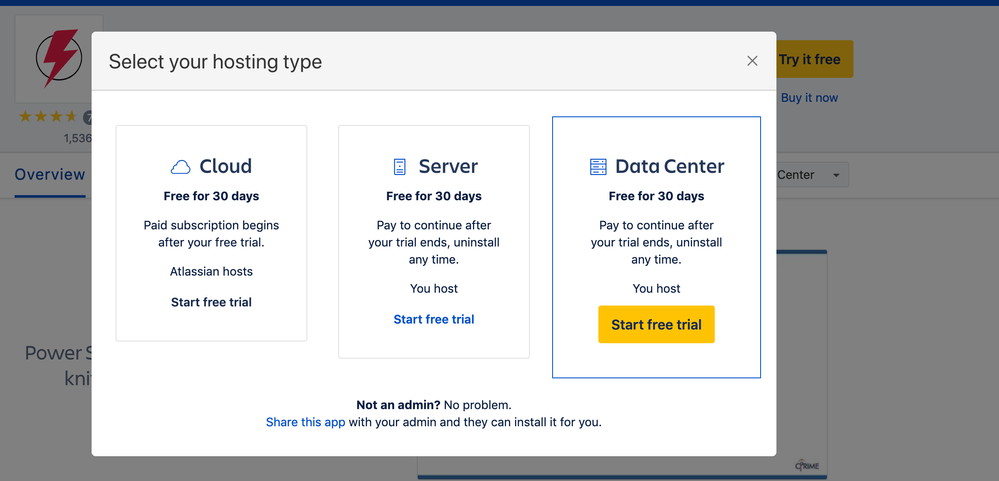
Task: Expand the hosting type dropdown arrow
Action: pos(836,175)
